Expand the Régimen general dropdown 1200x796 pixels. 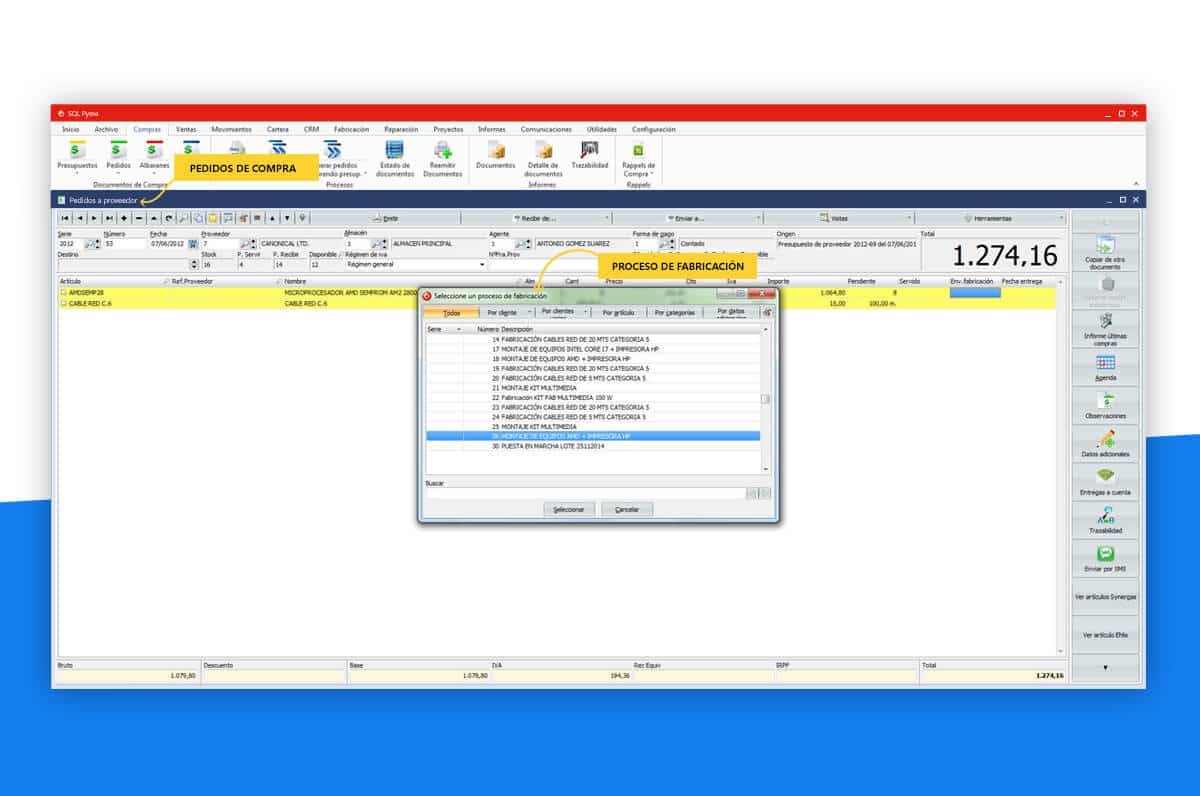(x=482, y=265)
